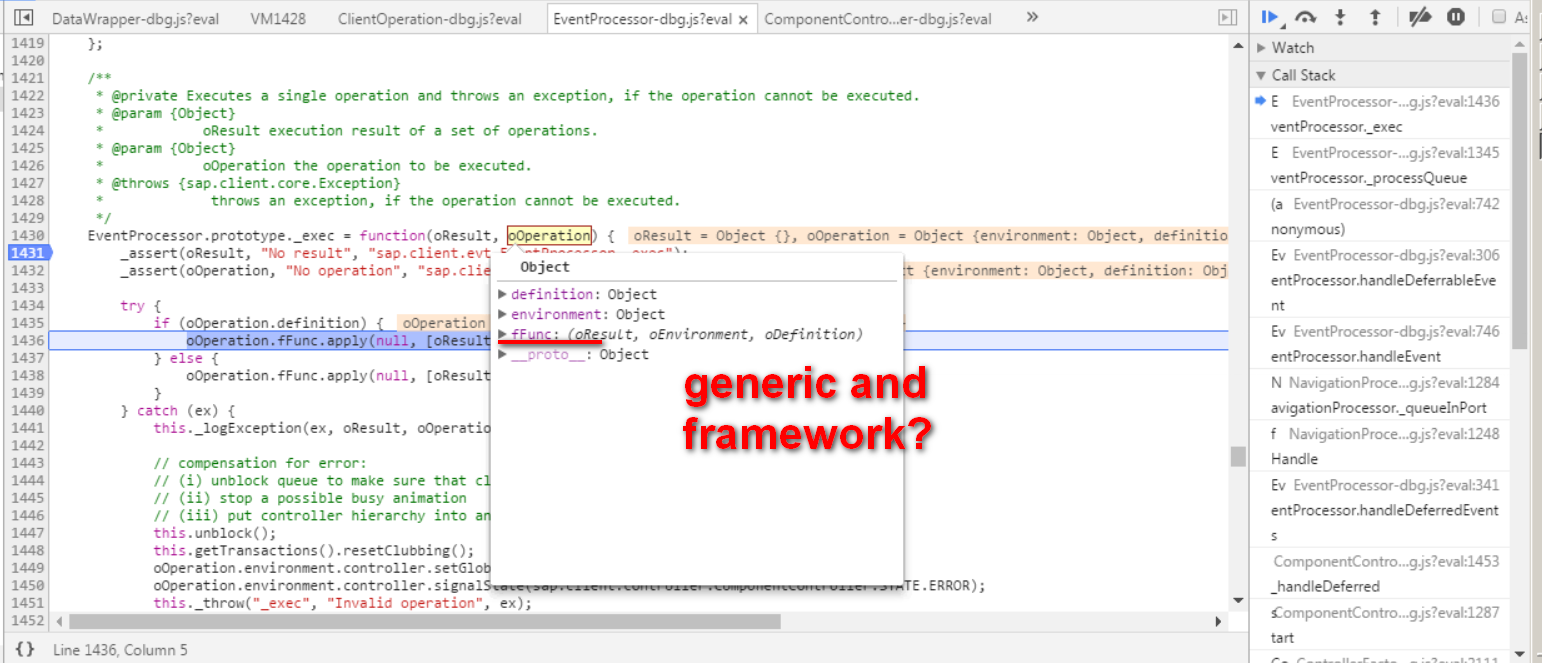Select the EventProcessor.handleDeferrableEvent call stack frame
This screenshot has width=1542, height=663.
pos(1379,280)
